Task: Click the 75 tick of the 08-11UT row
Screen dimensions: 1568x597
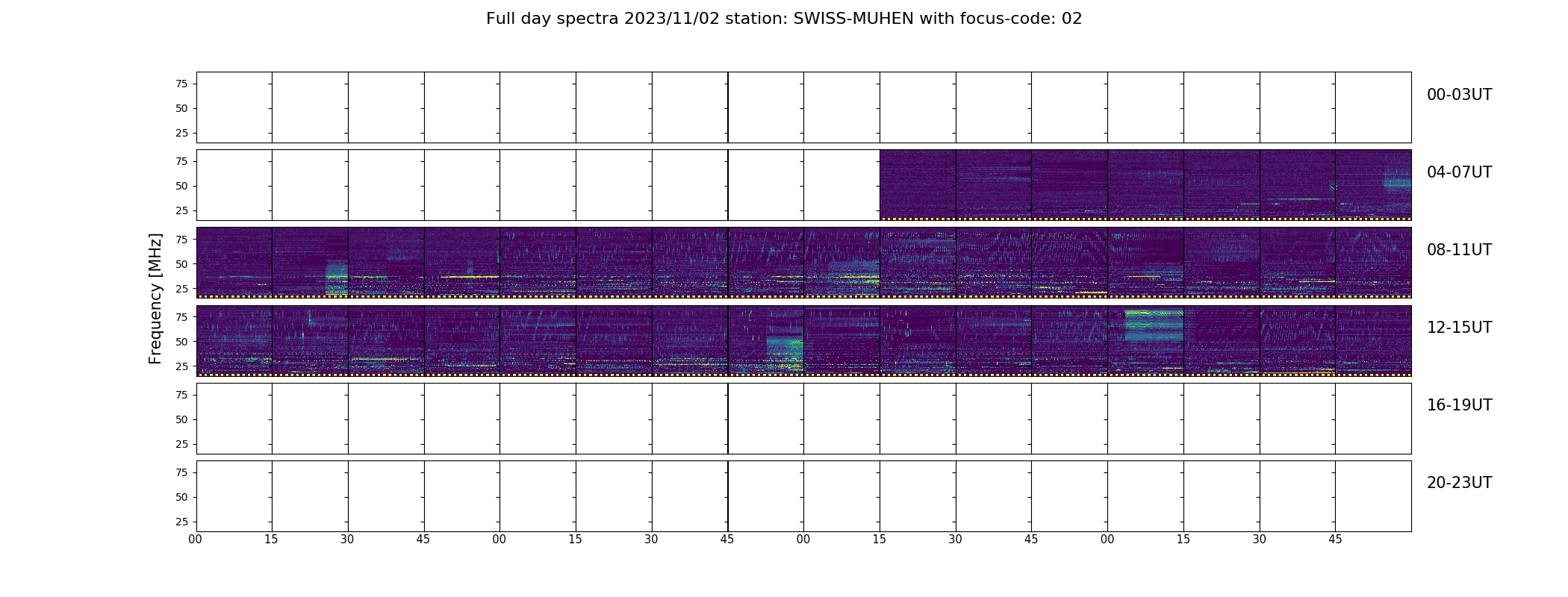Action: [x=181, y=239]
